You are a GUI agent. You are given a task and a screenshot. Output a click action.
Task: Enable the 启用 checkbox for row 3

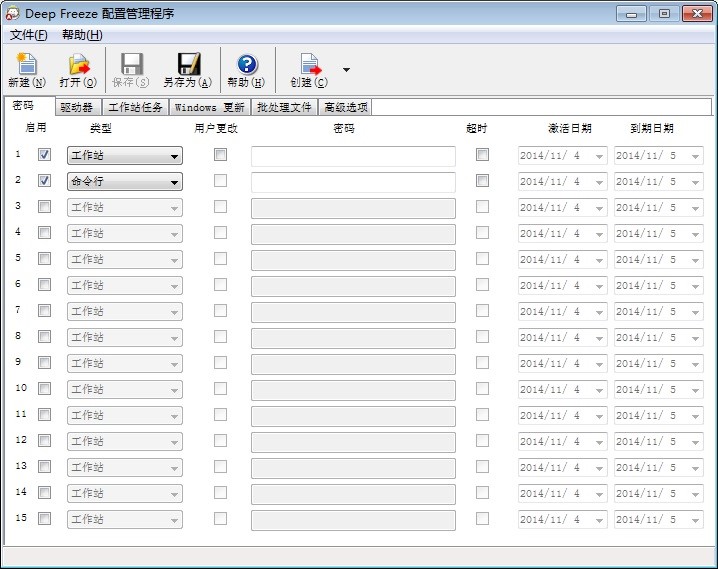(44, 207)
